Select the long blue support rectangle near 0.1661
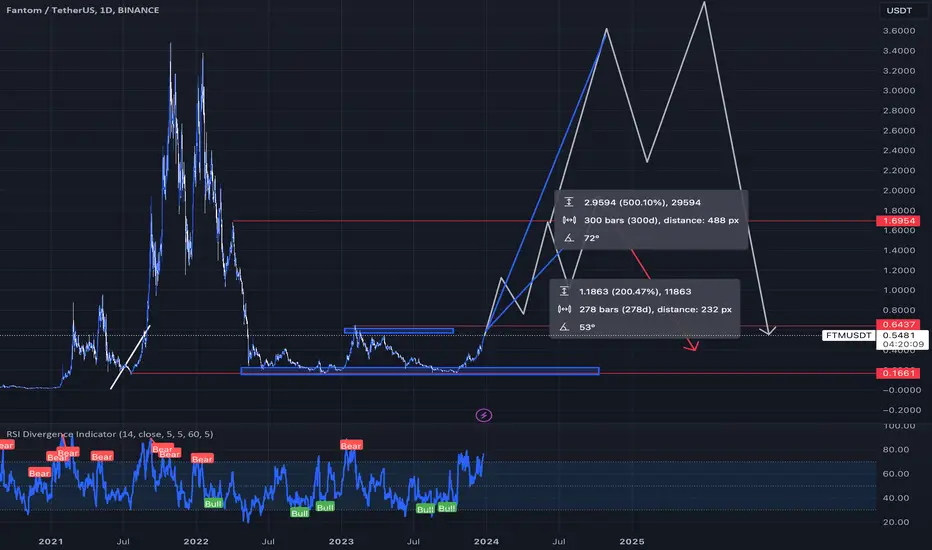 (420, 371)
